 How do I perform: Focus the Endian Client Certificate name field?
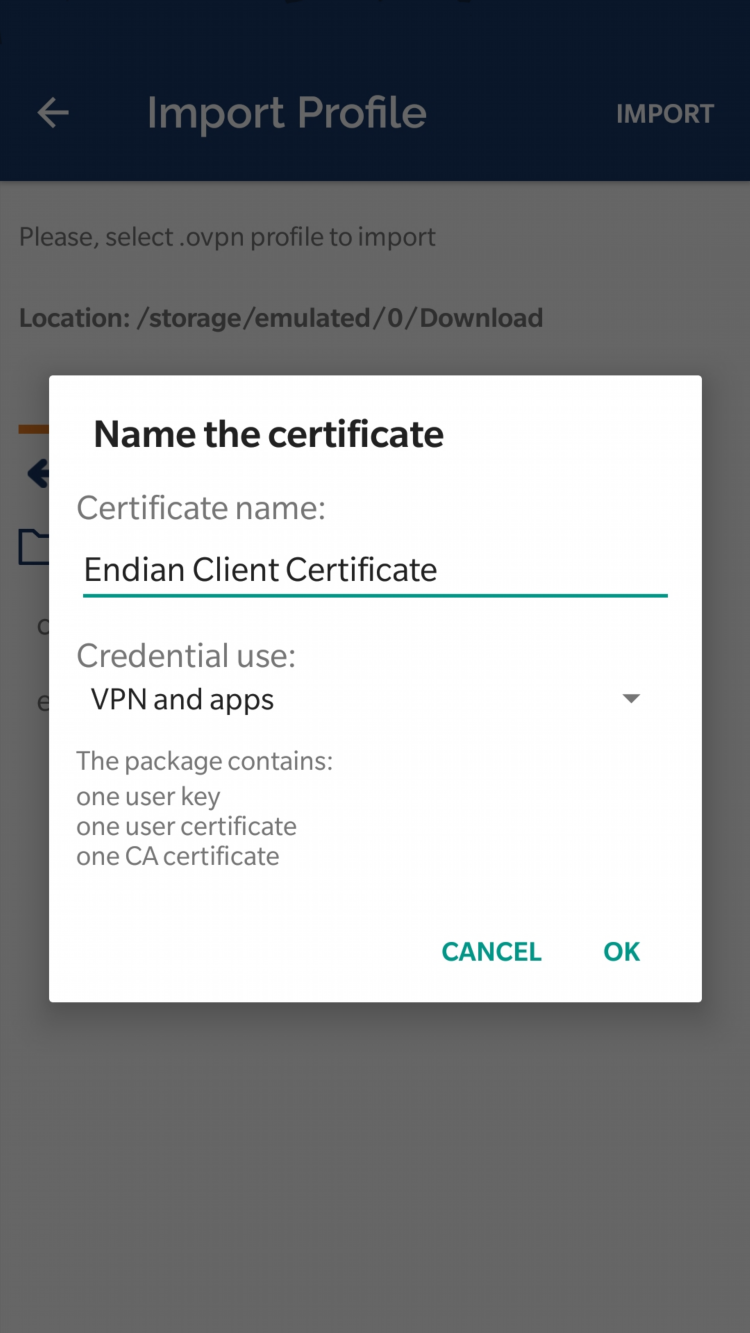[x=375, y=570]
